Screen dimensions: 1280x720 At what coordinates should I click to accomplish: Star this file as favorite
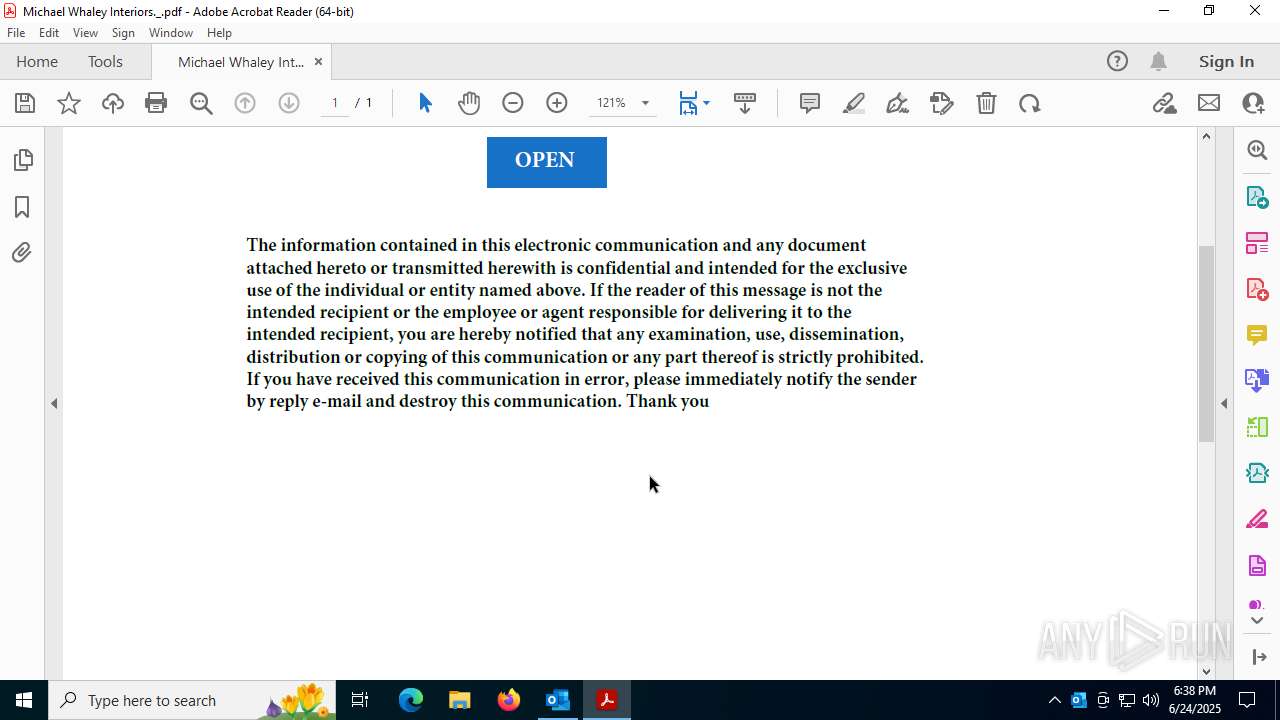coord(69,103)
